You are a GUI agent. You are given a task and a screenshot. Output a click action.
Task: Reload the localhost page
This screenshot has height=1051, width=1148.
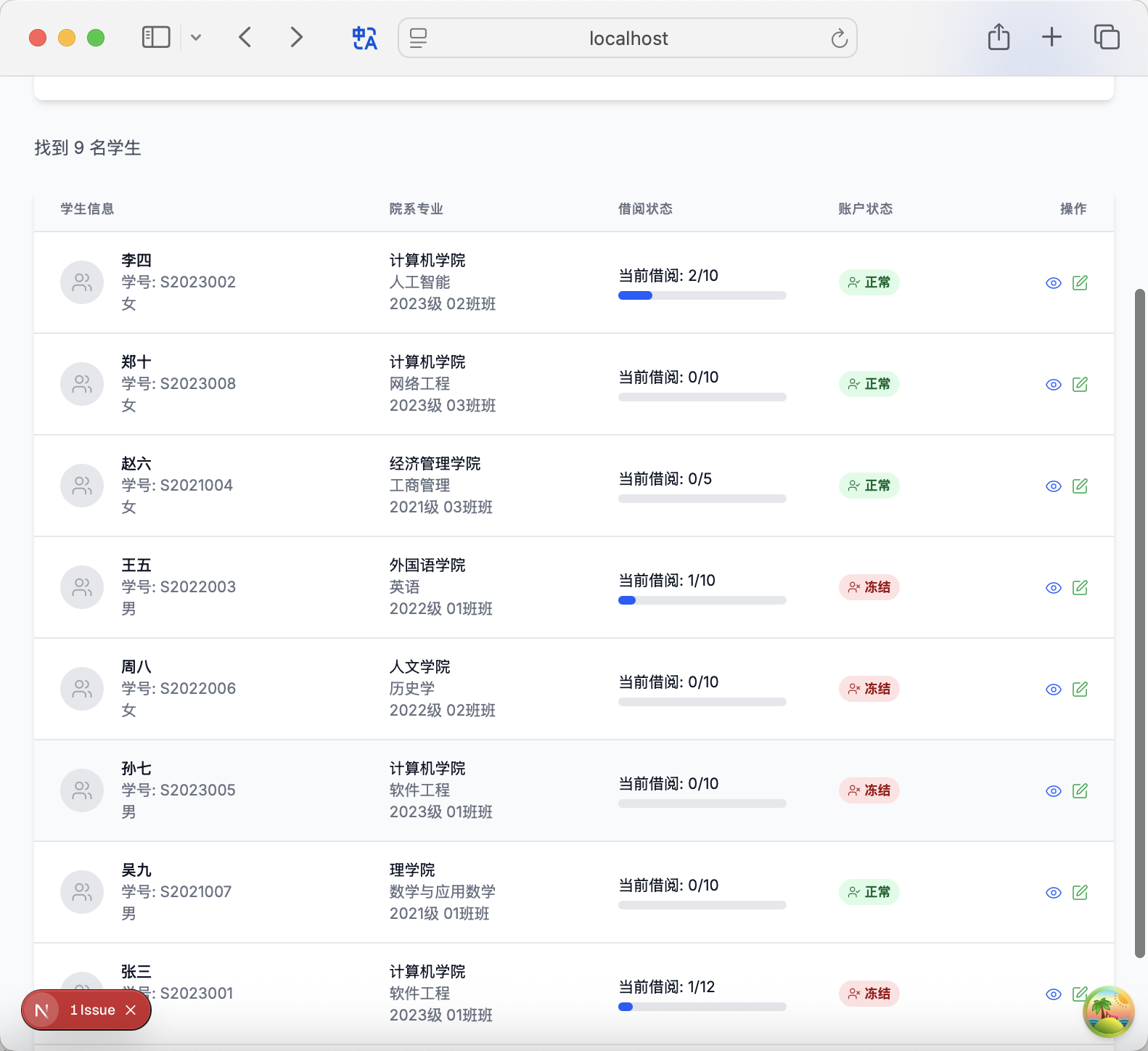(839, 38)
